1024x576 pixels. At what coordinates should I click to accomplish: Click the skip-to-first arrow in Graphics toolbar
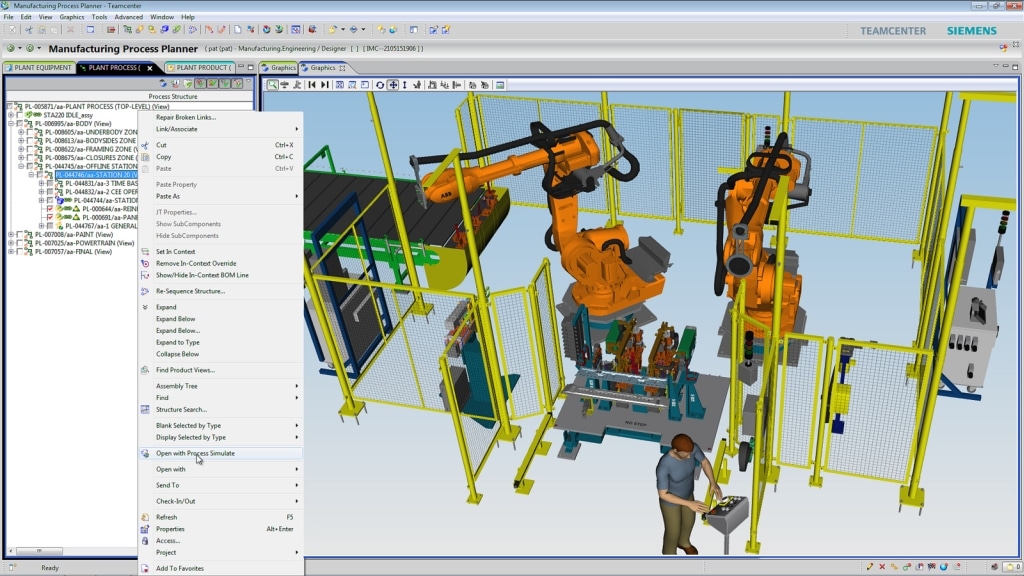312,85
